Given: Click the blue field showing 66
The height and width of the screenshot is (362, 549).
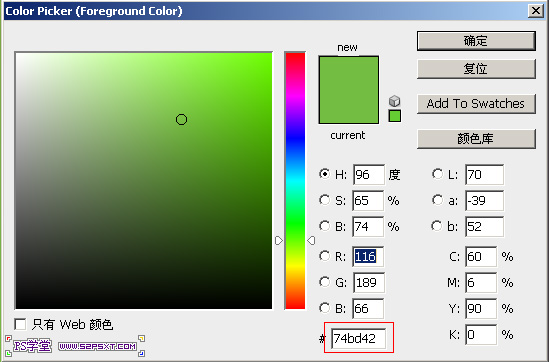Looking at the screenshot, I should point(368,308).
